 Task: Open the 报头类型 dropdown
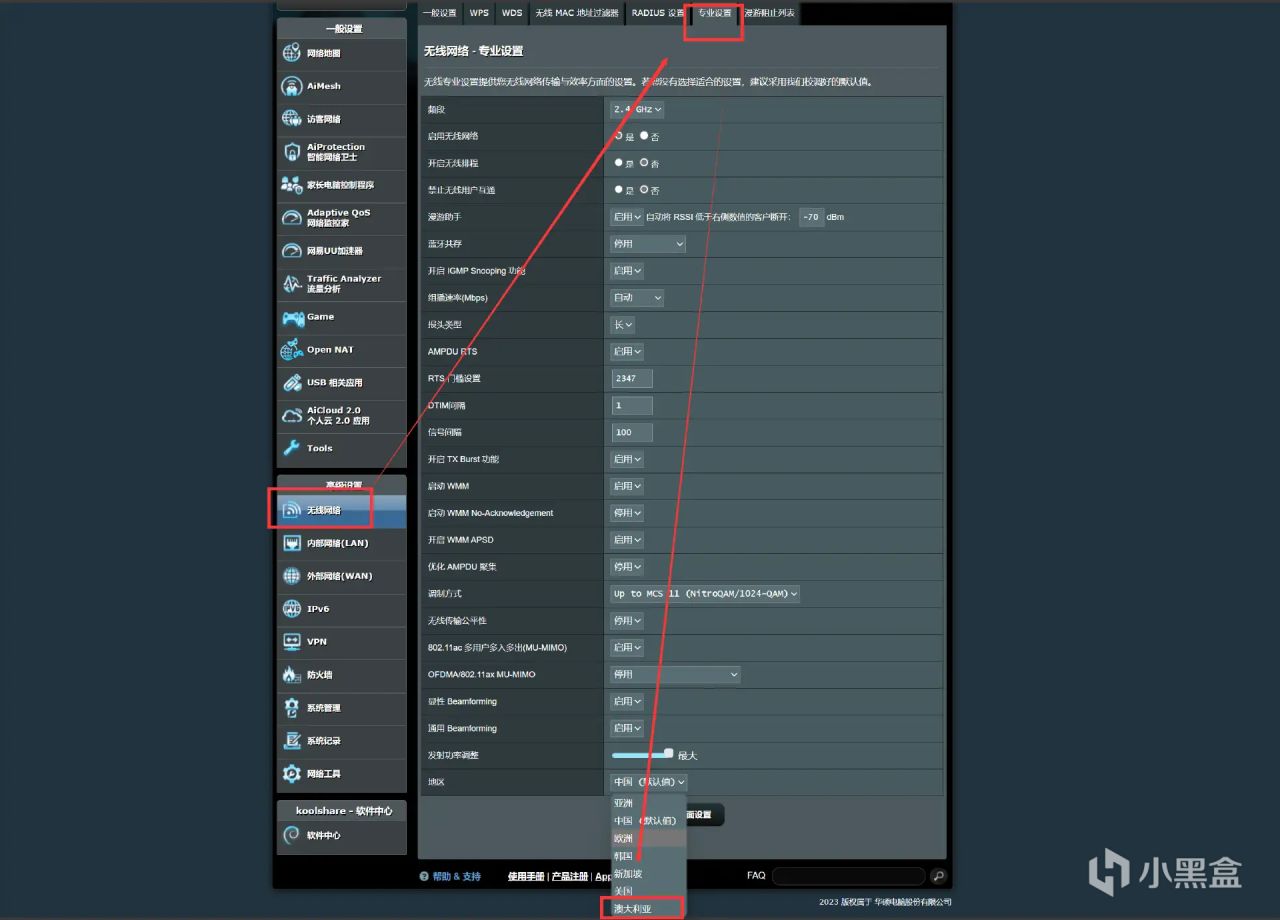point(622,325)
